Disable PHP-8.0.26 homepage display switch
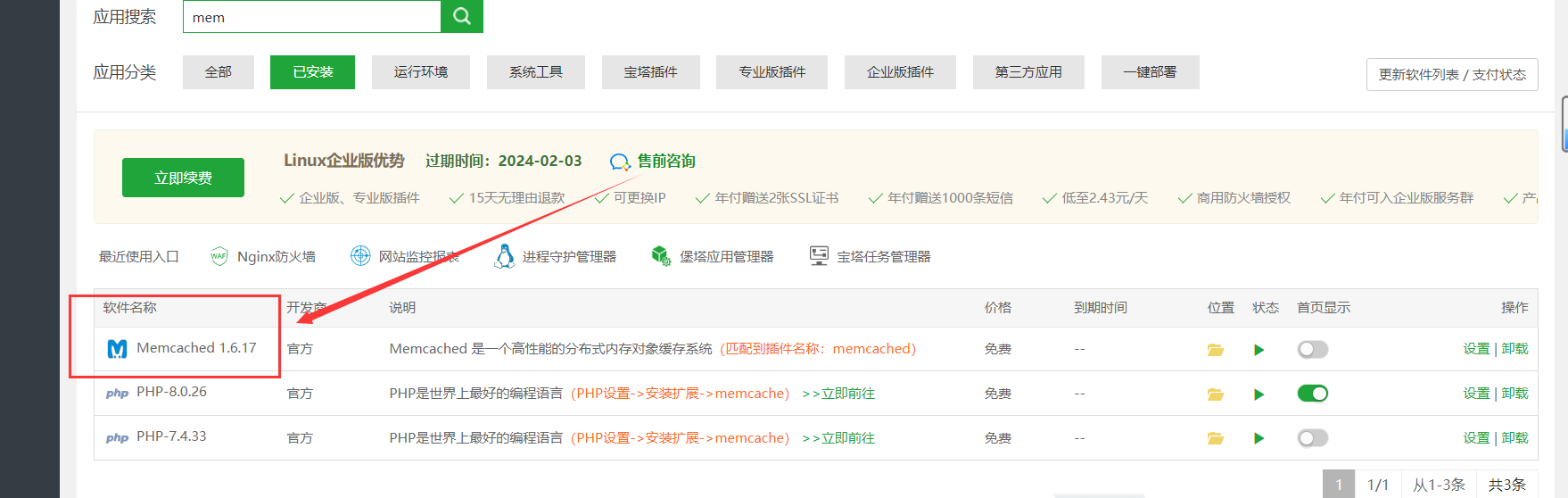Viewport: 1568px width, 498px height. click(x=1313, y=394)
